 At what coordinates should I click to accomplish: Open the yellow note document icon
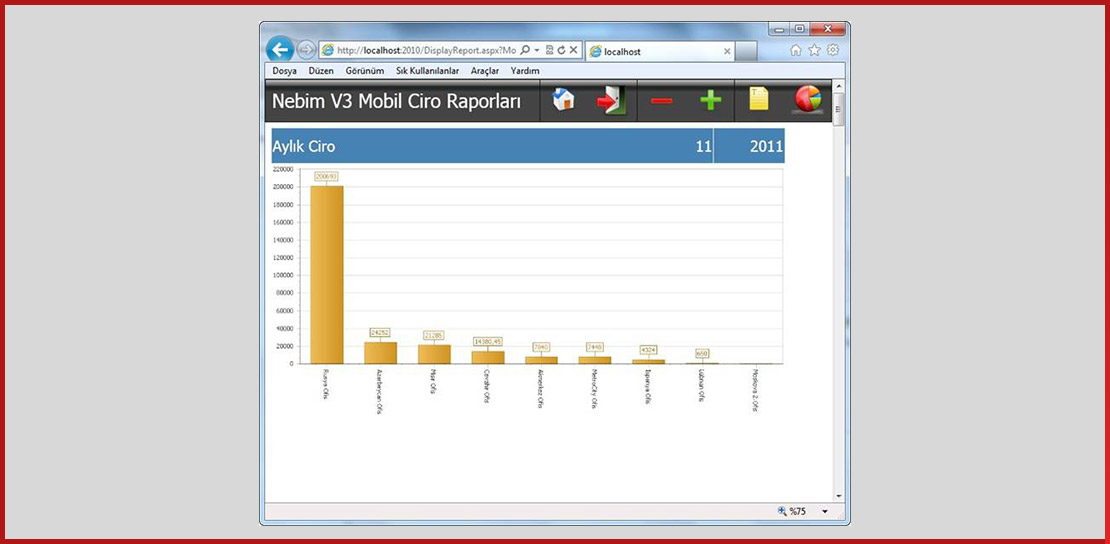pyautogui.click(x=759, y=100)
